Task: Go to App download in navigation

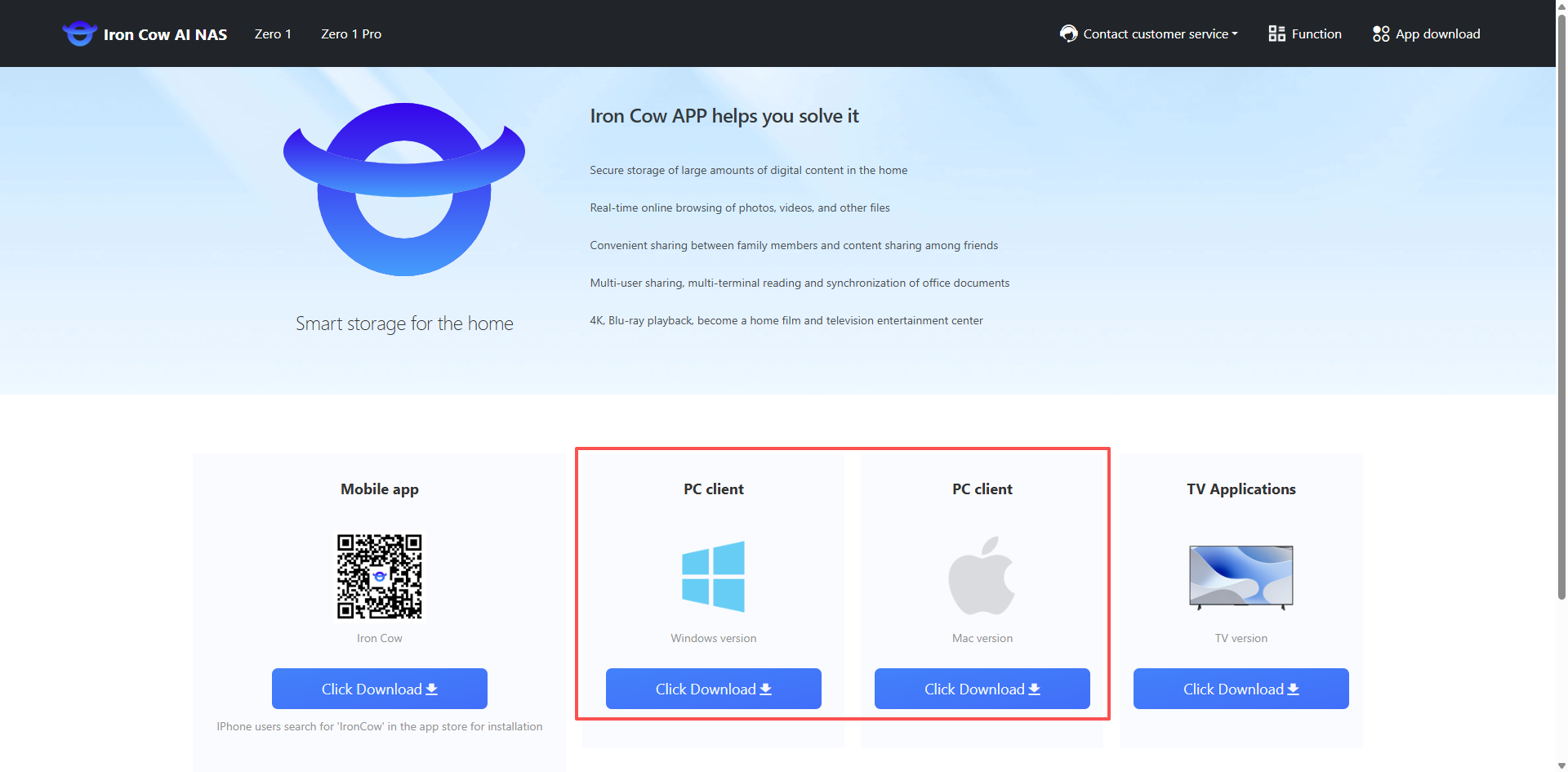Action: [1437, 33]
